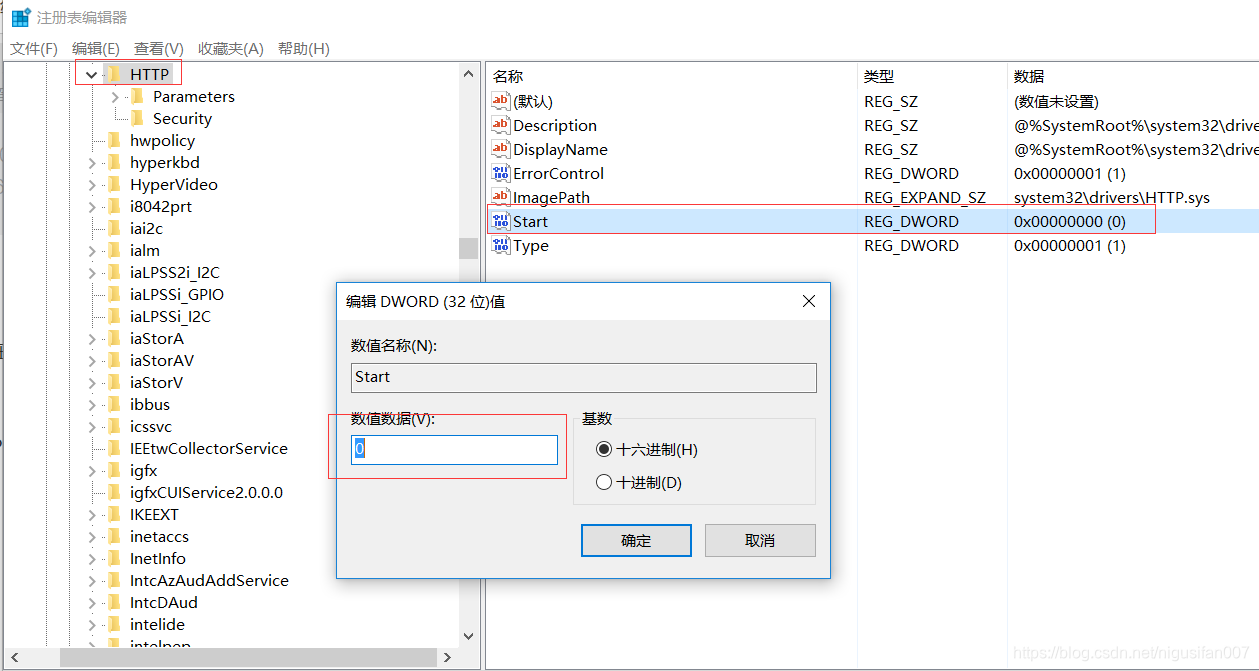
Task: Click the horizontal scrollbar right arrow
Action: pos(447,657)
